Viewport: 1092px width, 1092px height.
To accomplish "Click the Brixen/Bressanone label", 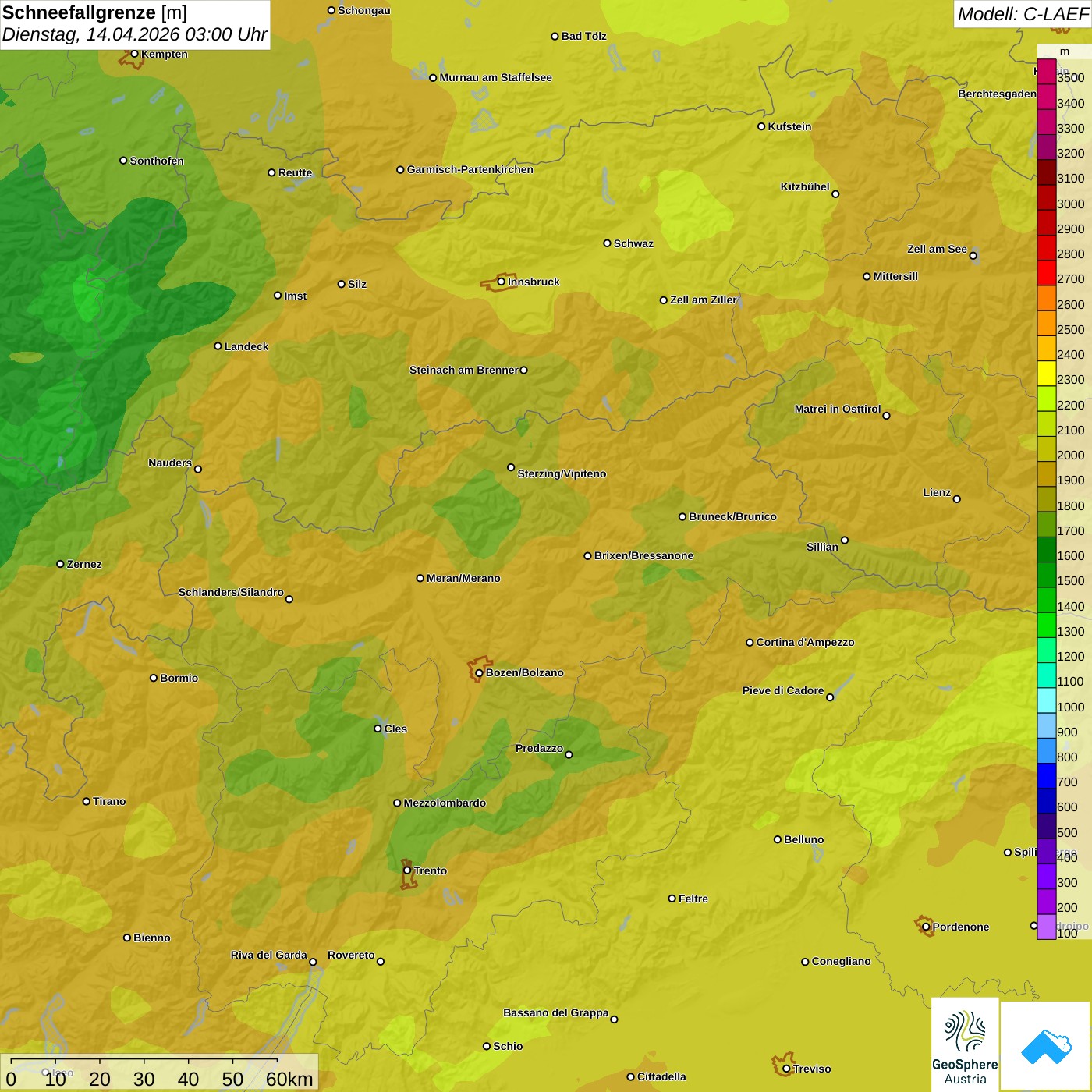I will (643, 555).
